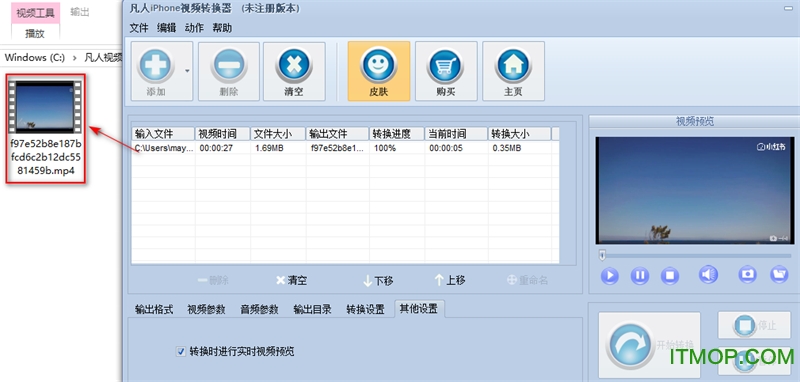Stop the video preview playback

pyautogui.click(x=670, y=276)
